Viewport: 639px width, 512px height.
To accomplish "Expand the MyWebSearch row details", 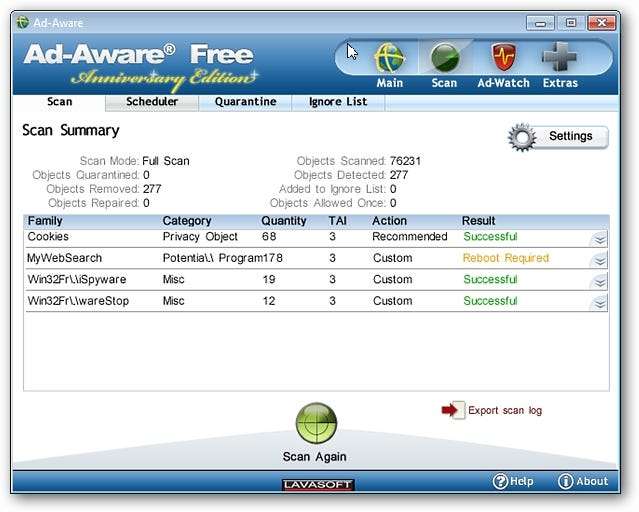I will pyautogui.click(x=599, y=260).
